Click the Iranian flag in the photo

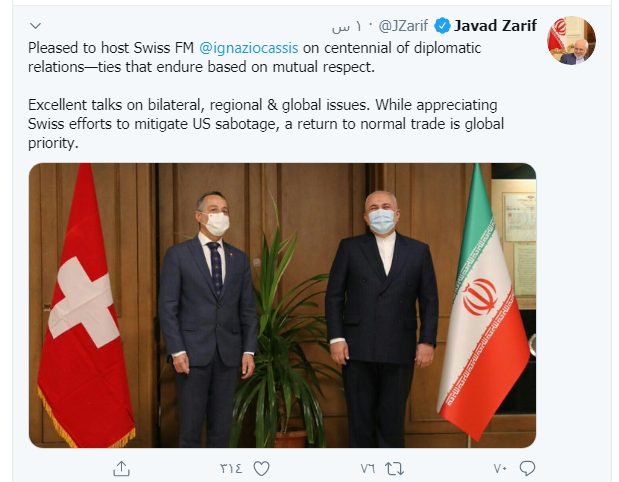[484, 302]
